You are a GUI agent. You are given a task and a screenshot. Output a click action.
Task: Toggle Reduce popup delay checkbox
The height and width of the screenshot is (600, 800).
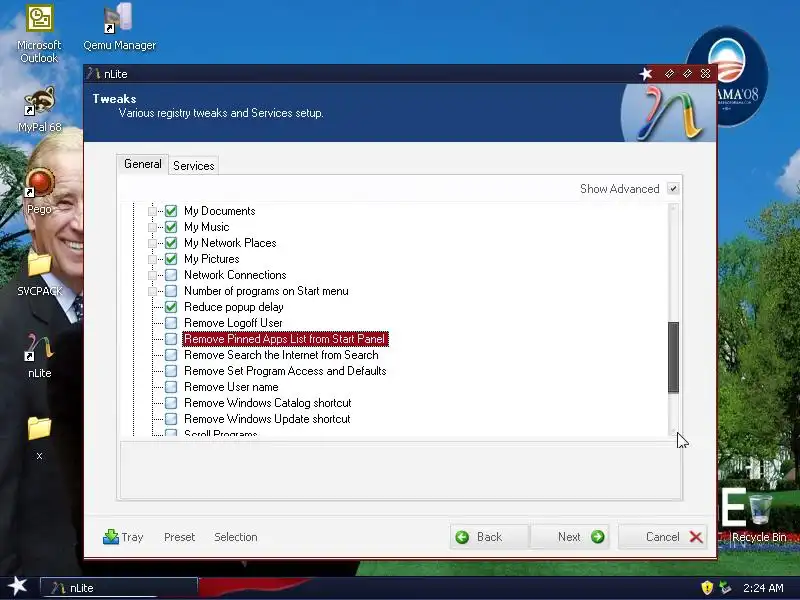pos(171,307)
